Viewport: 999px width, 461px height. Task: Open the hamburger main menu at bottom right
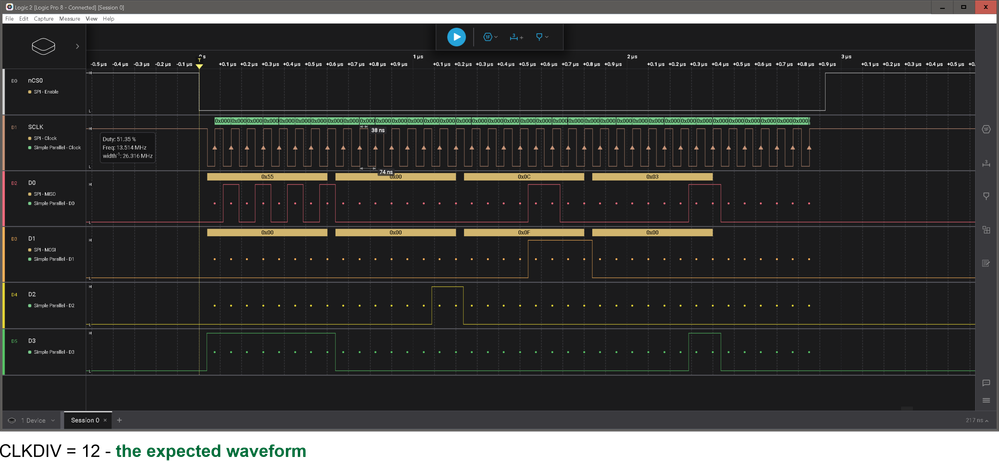(x=986, y=402)
